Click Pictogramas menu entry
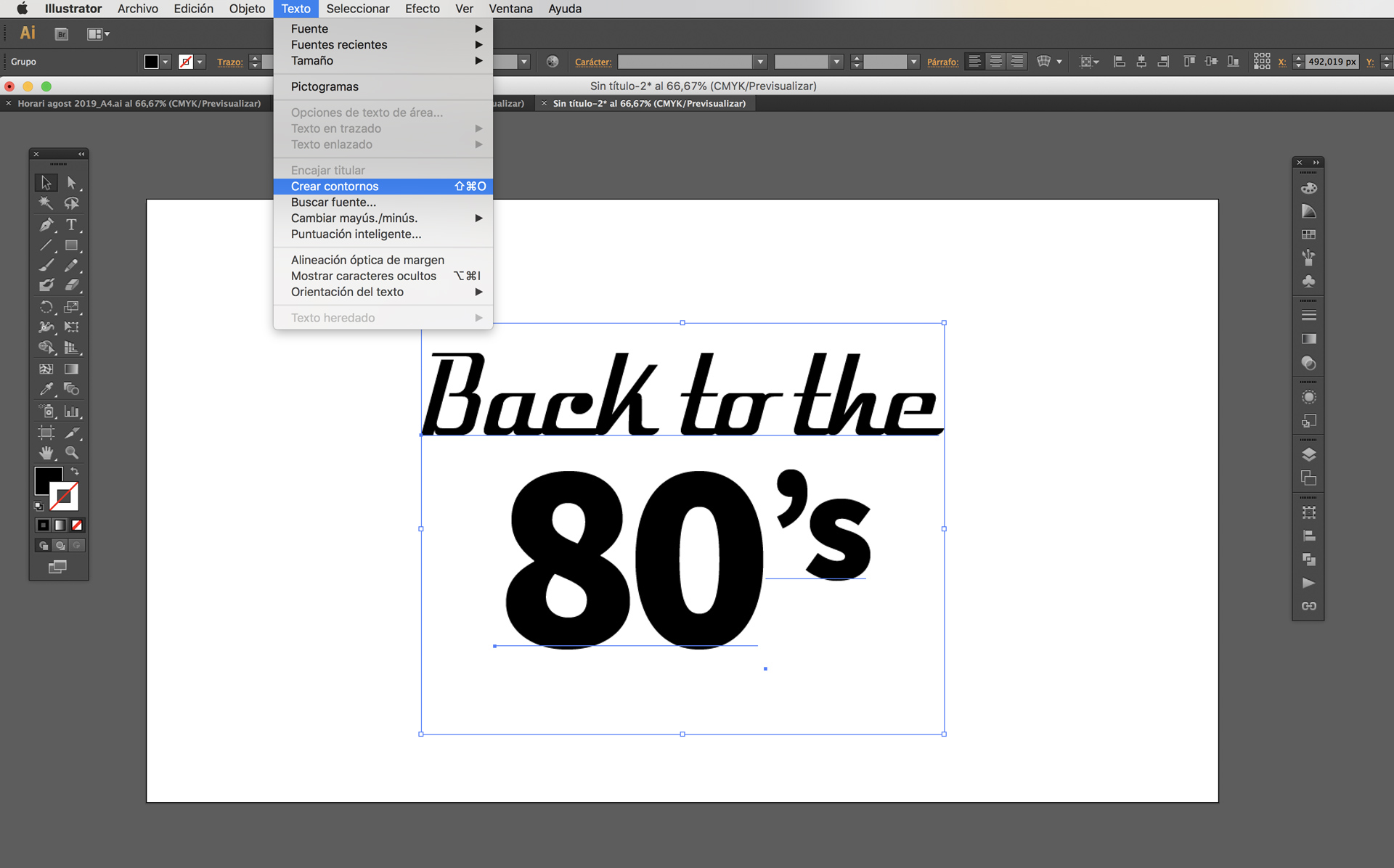1394x868 pixels. [x=383, y=87]
